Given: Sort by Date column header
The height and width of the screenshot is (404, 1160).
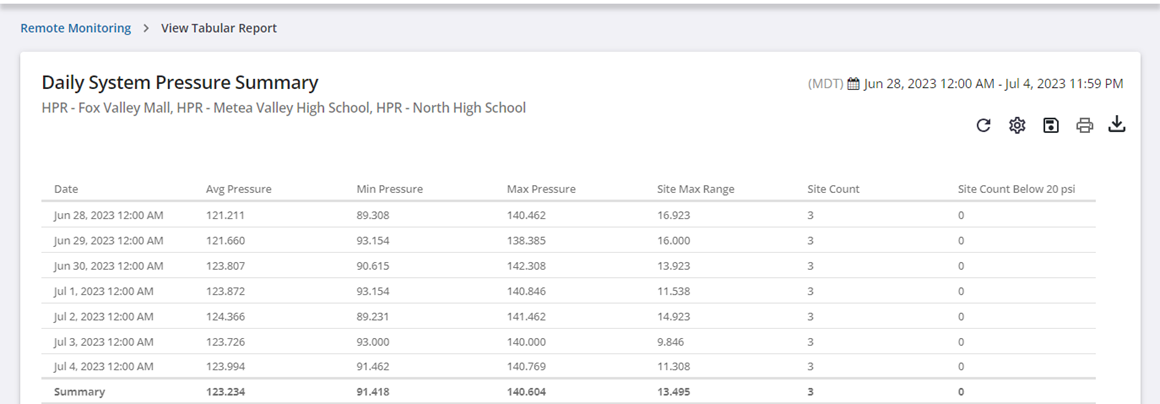Looking at the screenshot, I should point(66,189).
